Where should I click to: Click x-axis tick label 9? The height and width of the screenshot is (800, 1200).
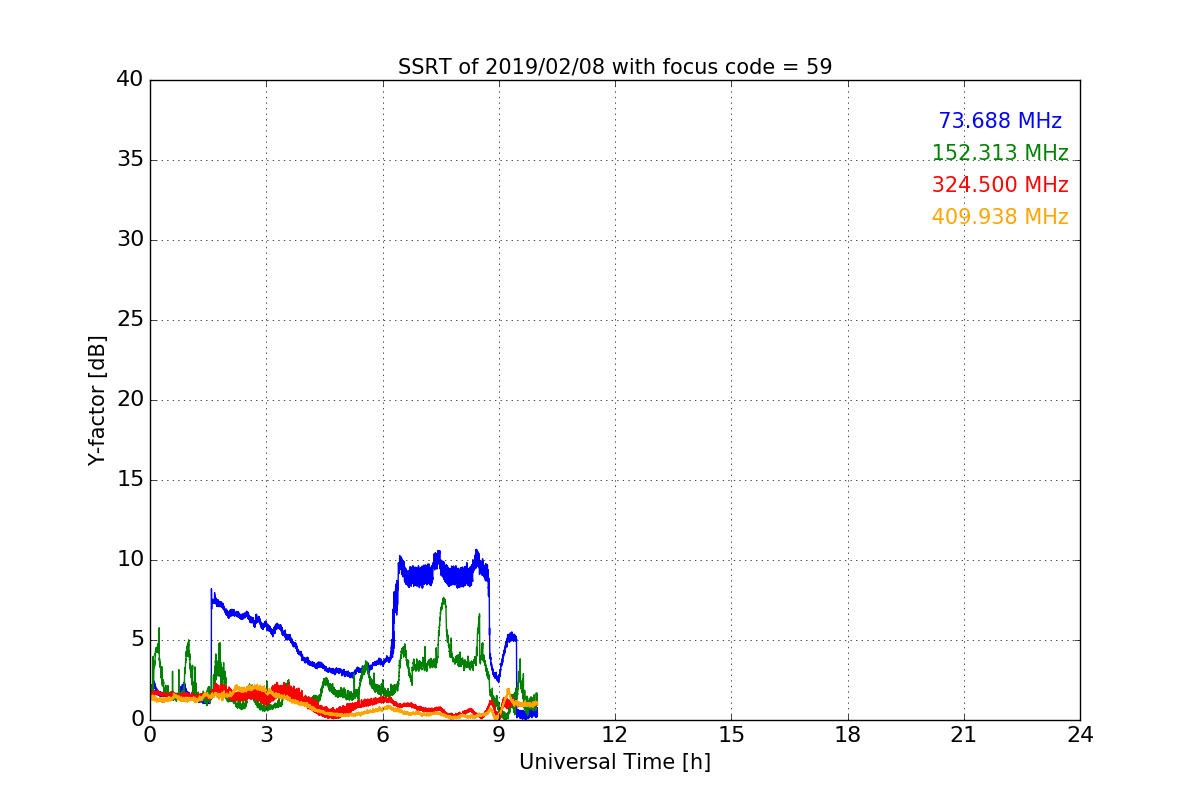[x=499, y=735]
